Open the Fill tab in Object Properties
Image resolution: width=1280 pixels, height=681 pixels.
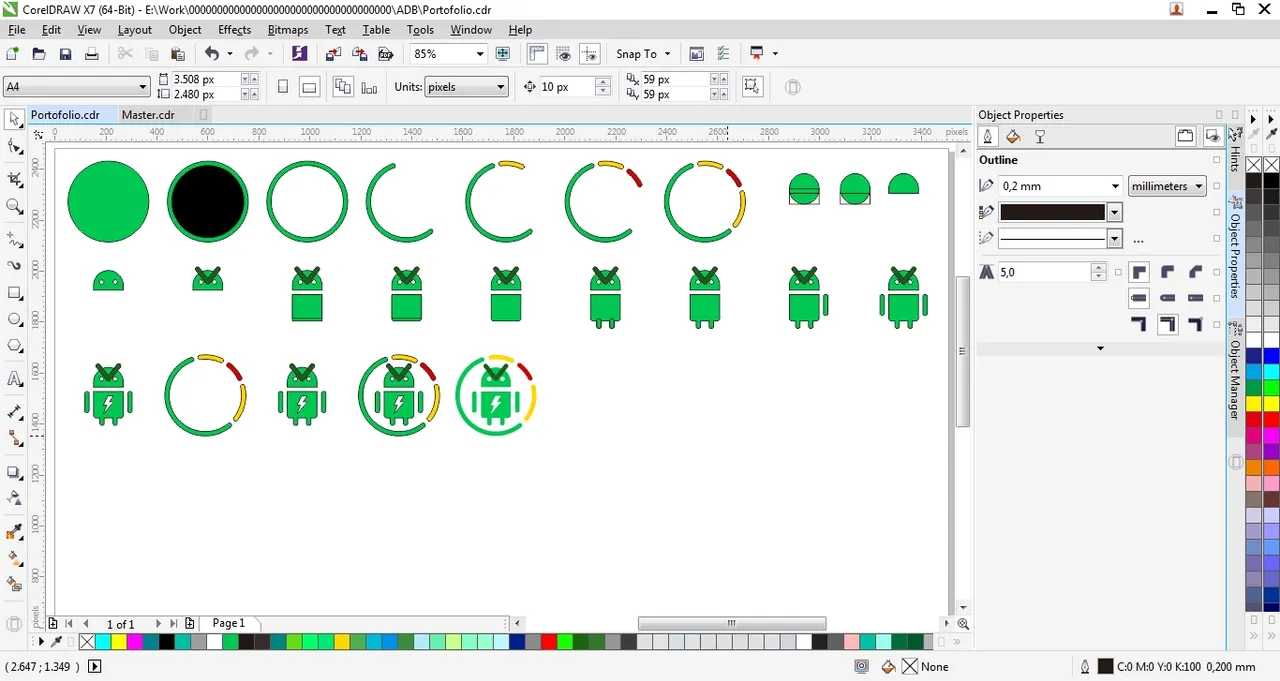click(1013, 137)
